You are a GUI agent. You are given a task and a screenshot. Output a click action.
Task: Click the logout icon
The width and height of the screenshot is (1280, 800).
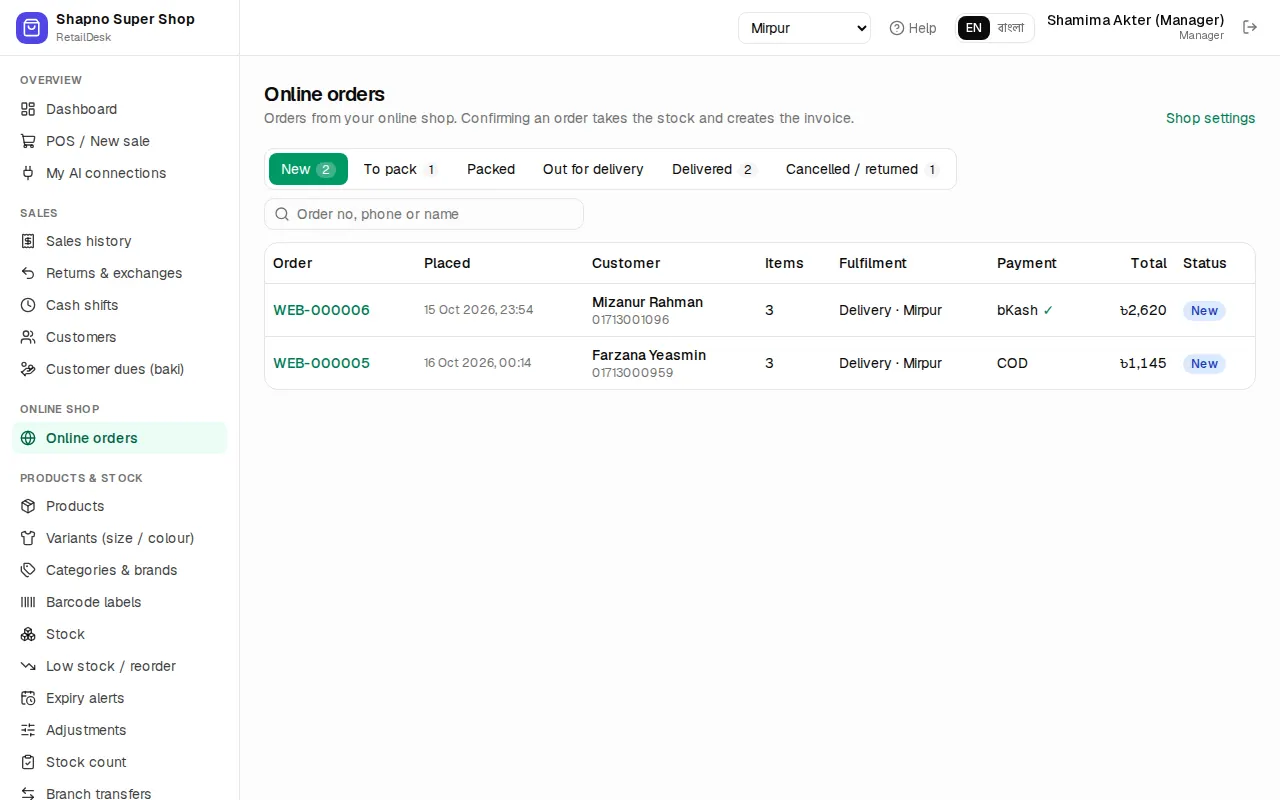1250,27
